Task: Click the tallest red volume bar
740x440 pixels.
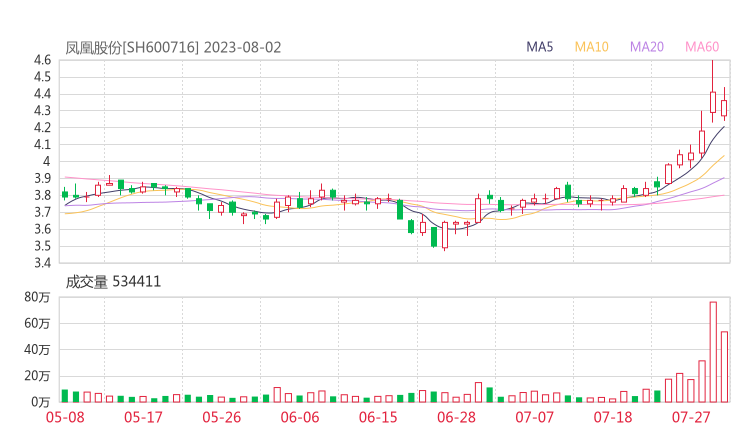Action: click(x=713, y=352)
